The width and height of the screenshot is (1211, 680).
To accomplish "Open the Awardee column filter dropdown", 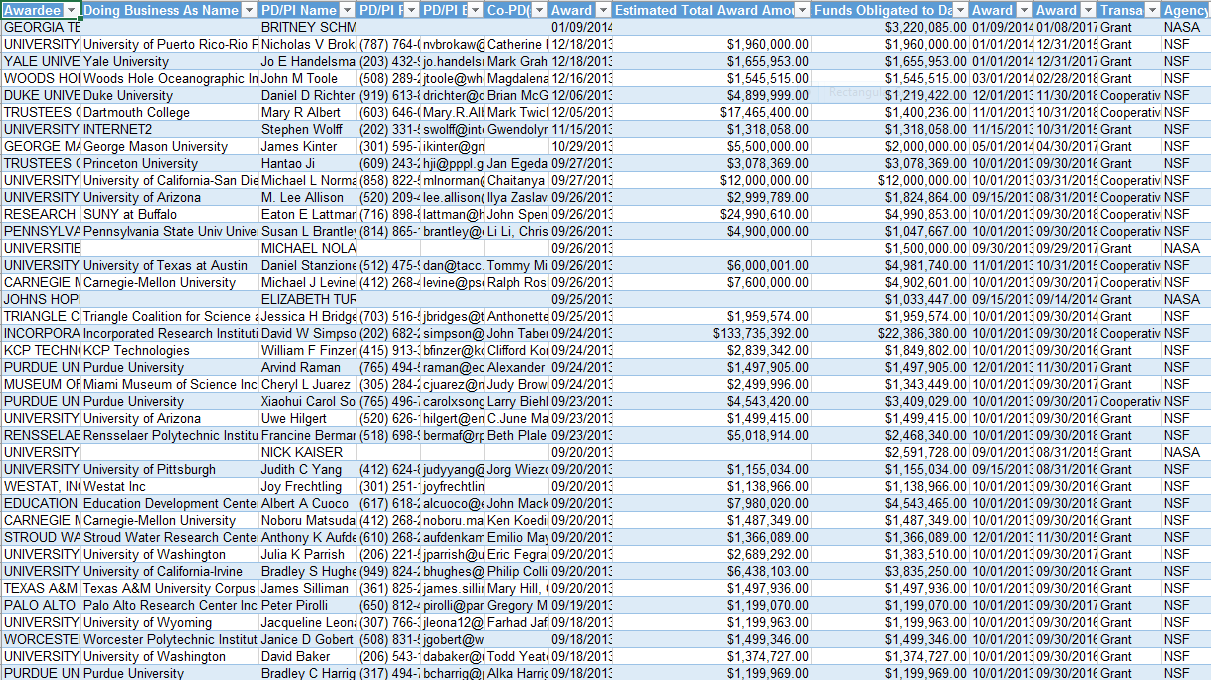I will 70,10.
